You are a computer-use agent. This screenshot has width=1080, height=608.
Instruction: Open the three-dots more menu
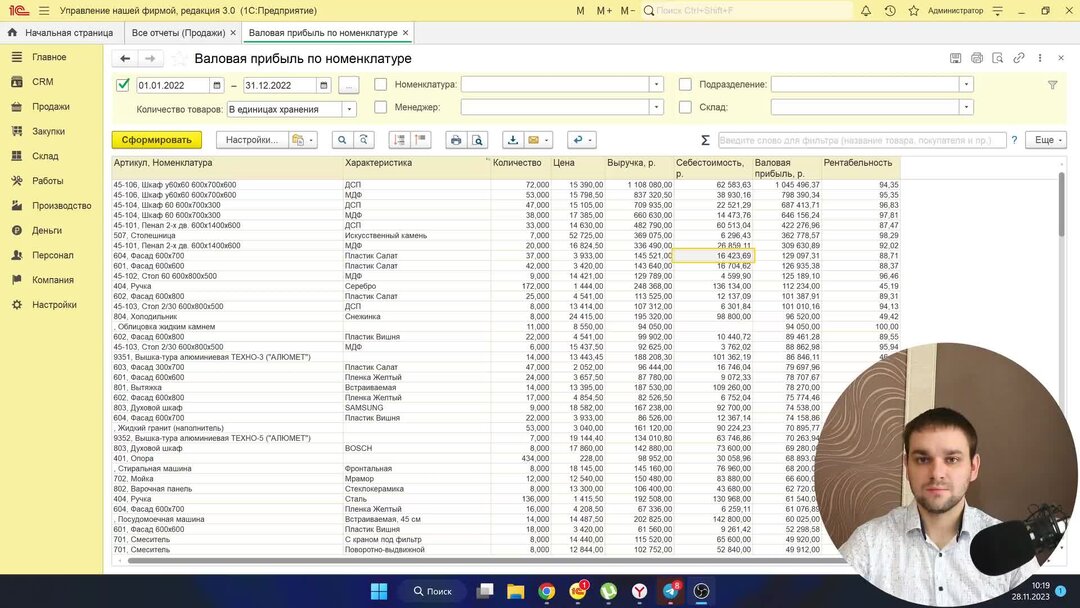pyautogui.click(x=1040, y=59)
